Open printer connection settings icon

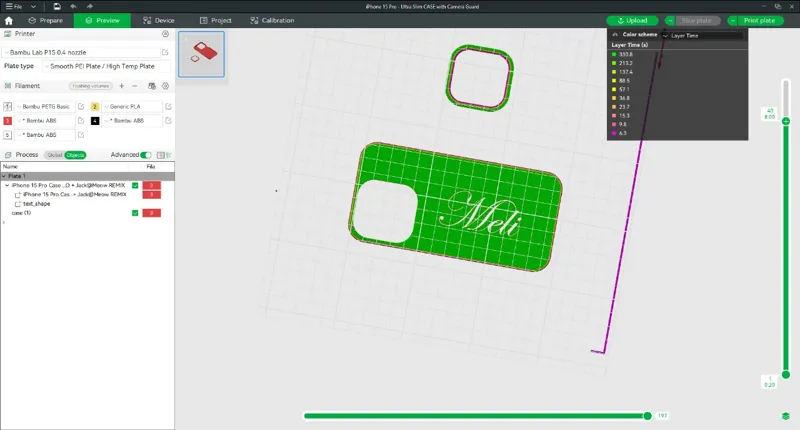(165, 34)
